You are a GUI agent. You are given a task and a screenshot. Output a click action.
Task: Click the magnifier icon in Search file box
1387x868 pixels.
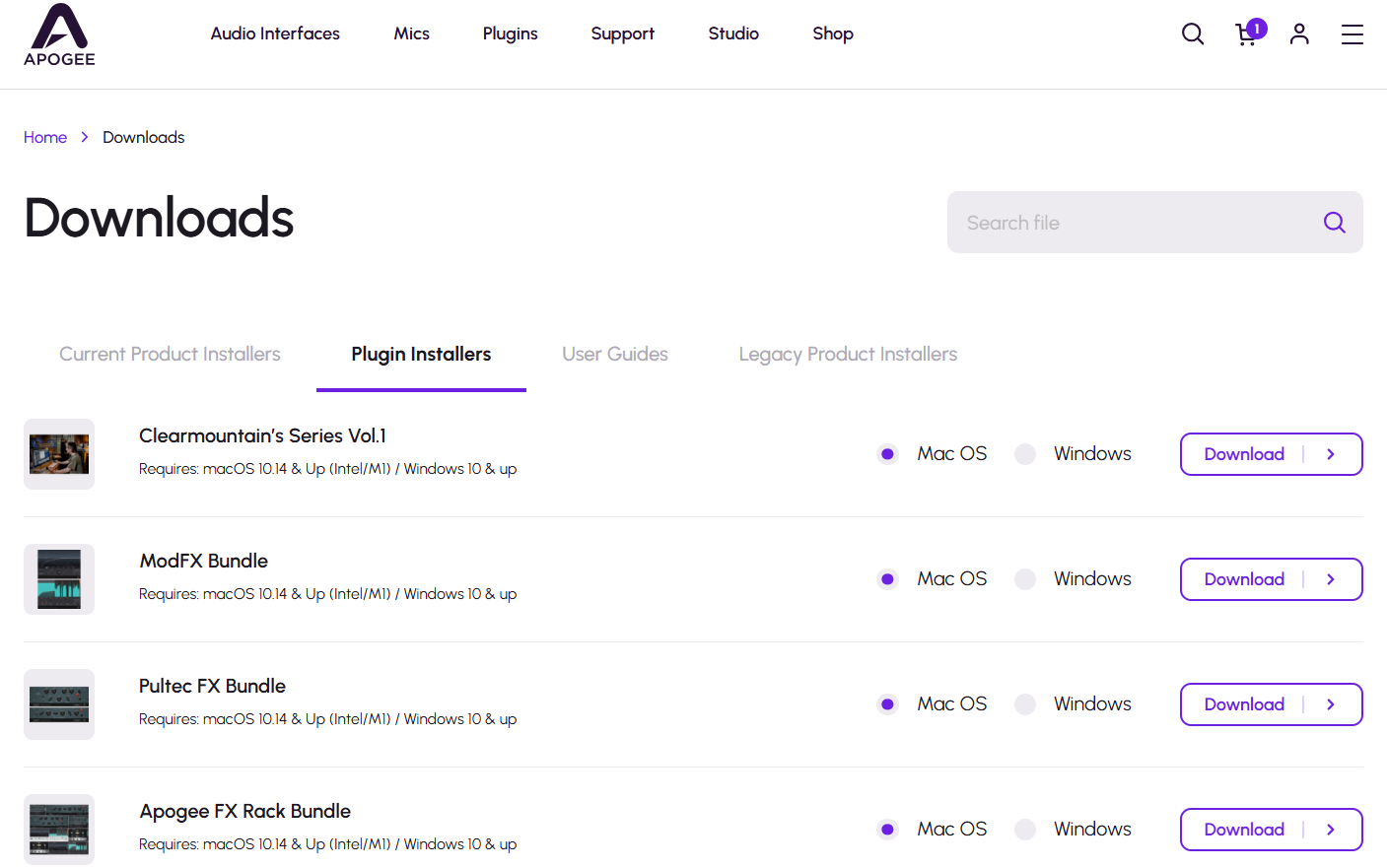tap(1335, 223)
